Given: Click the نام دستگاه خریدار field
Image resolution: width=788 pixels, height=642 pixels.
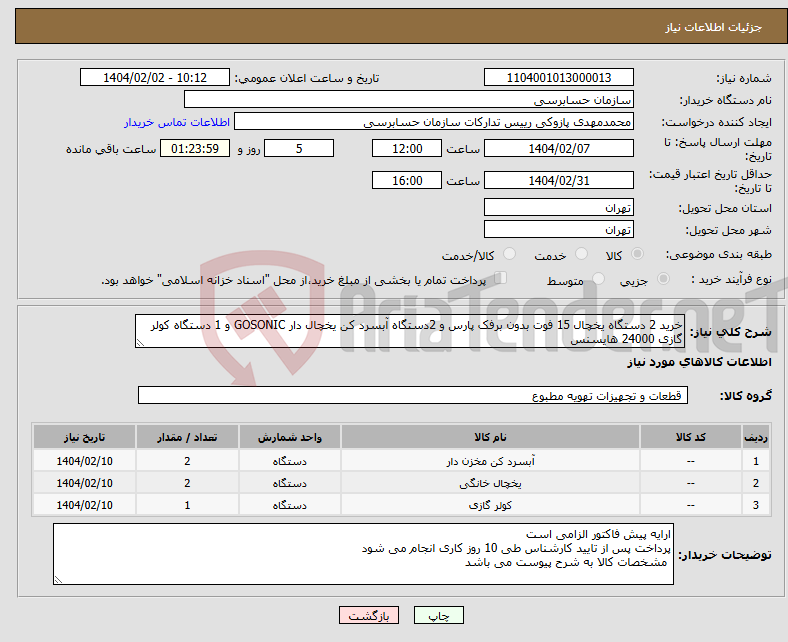Looking at the screenshot, I should 409,100.
